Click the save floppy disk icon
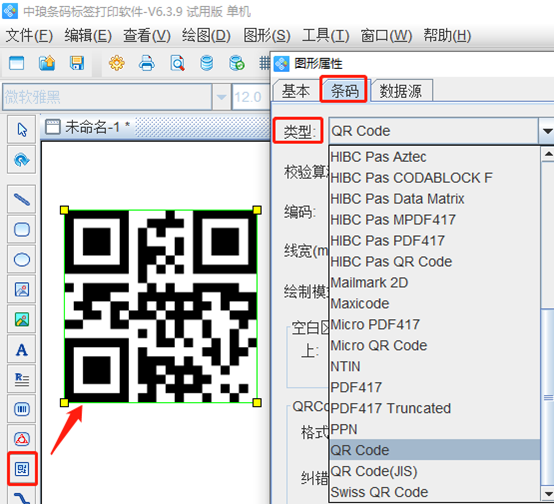This screenshot has height=504, width=554. pos(77,64)
